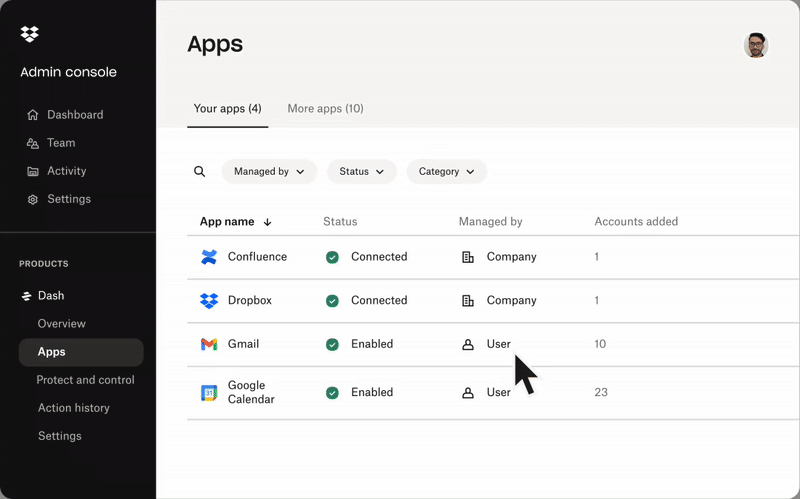This screenshot has height=499, width=800.
Task: Open Action history page
Action: tap(74, 408)
